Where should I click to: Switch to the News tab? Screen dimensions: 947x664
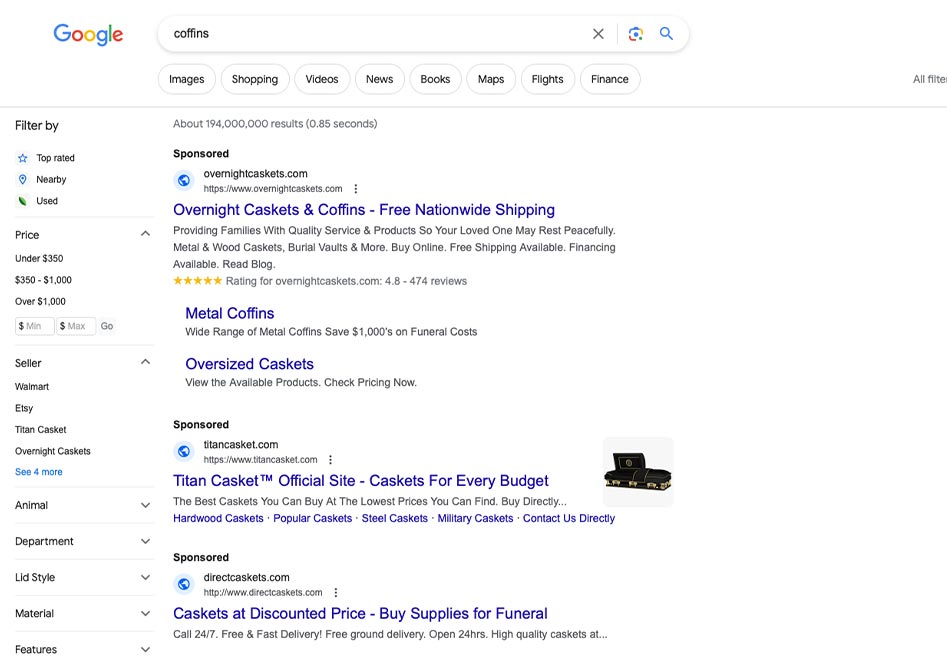(x=379, y=79)
